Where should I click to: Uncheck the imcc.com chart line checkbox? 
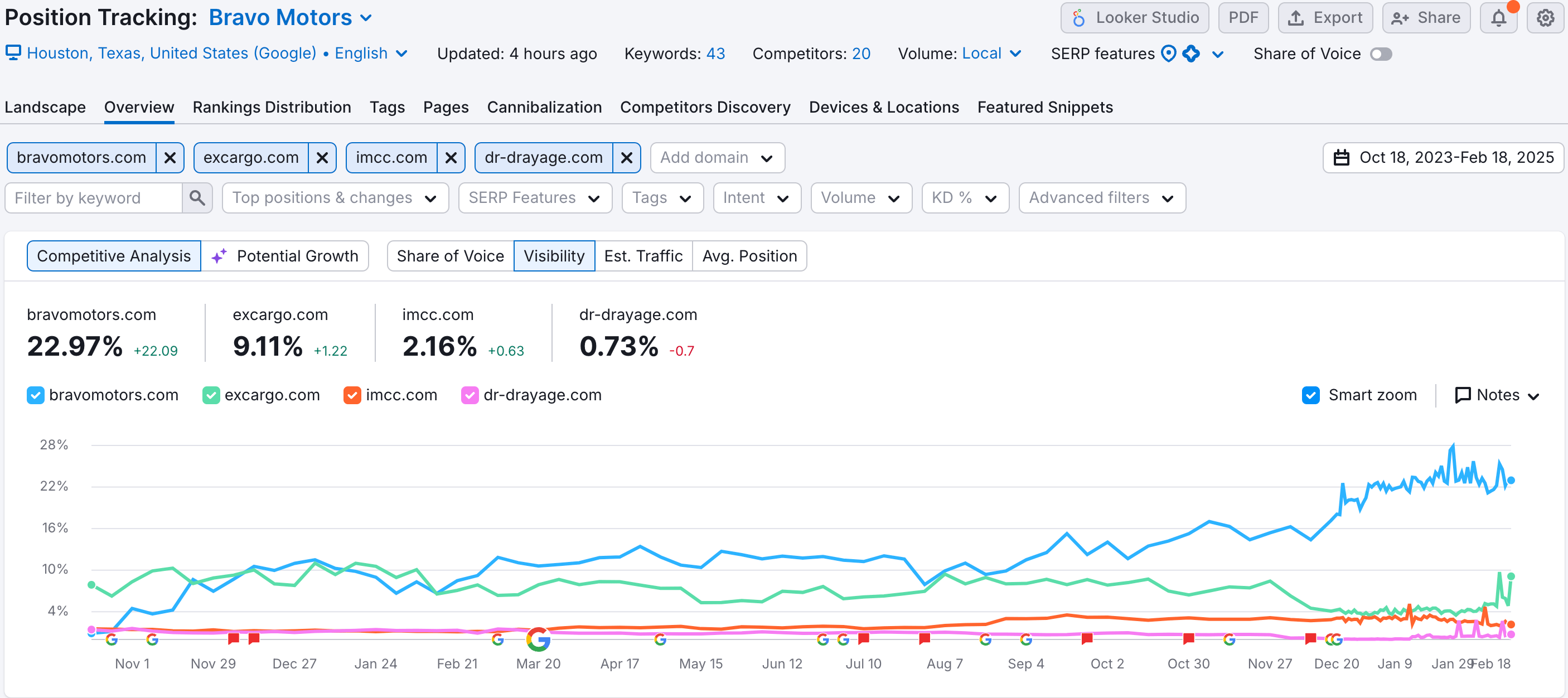[352, 395]
